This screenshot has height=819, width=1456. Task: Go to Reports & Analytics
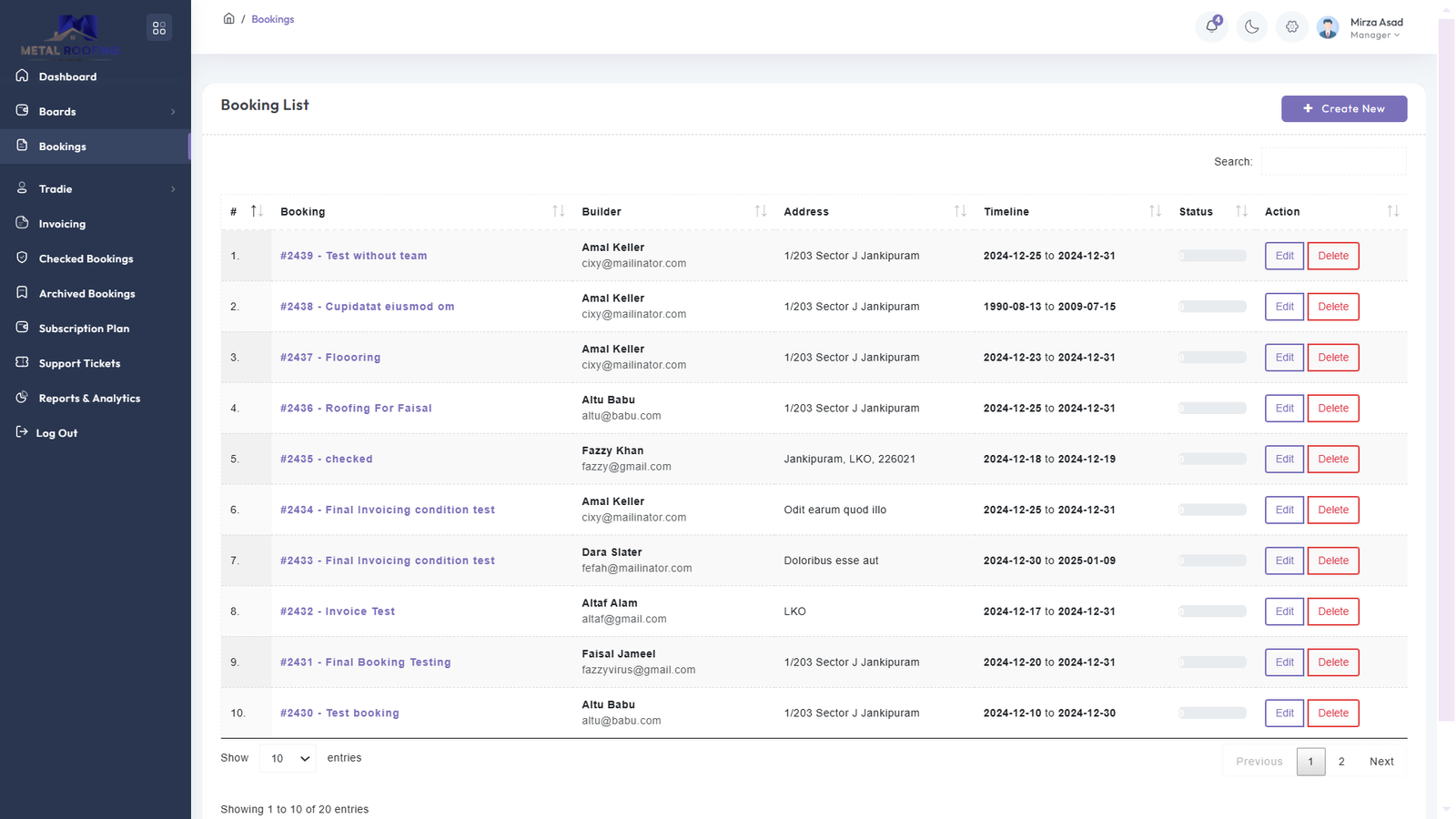[x=89, y=399]
